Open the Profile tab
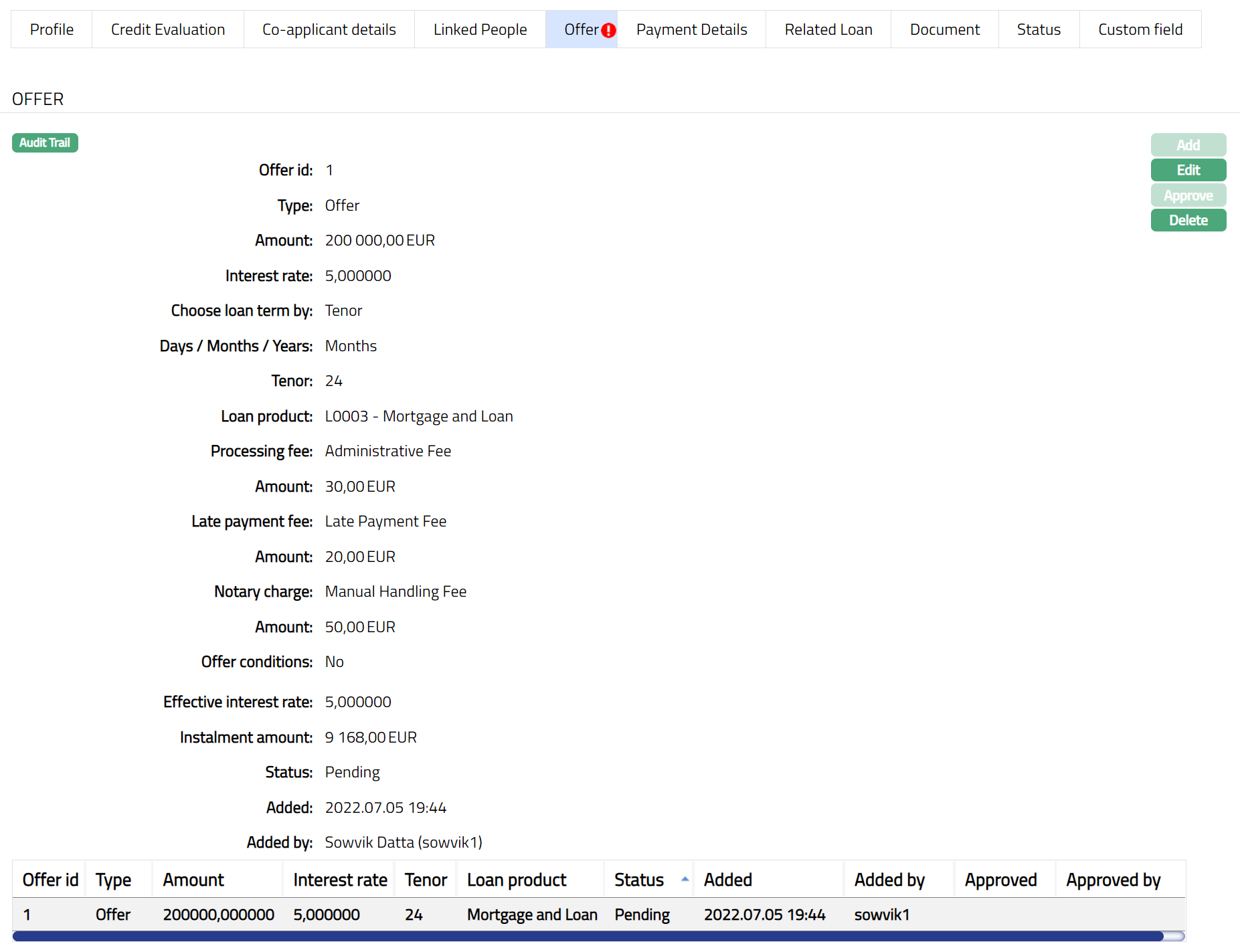This screenshot has height=952, width=1240. (52, 29)
